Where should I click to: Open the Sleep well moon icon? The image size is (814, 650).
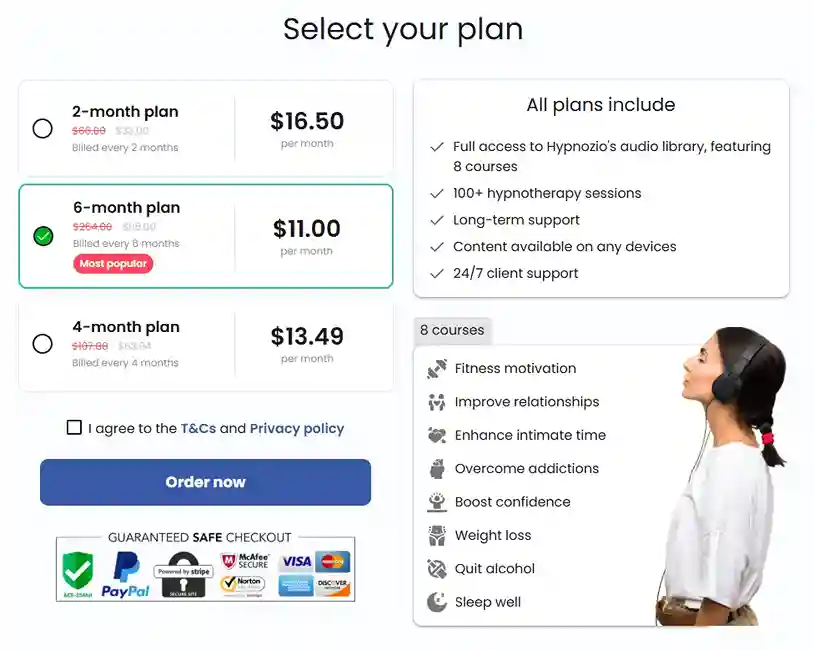point(437,602)
